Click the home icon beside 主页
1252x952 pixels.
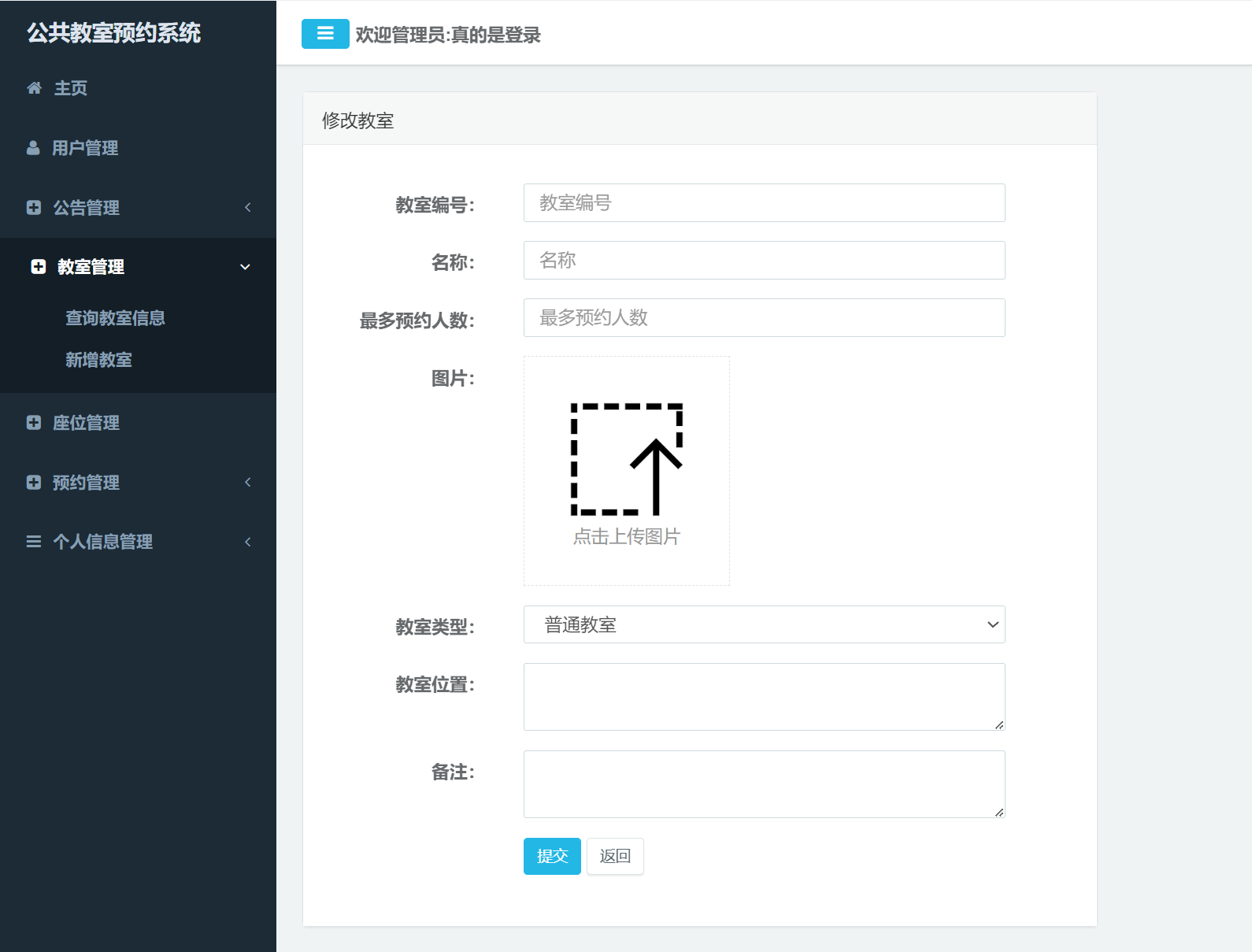tap(34, 88)
